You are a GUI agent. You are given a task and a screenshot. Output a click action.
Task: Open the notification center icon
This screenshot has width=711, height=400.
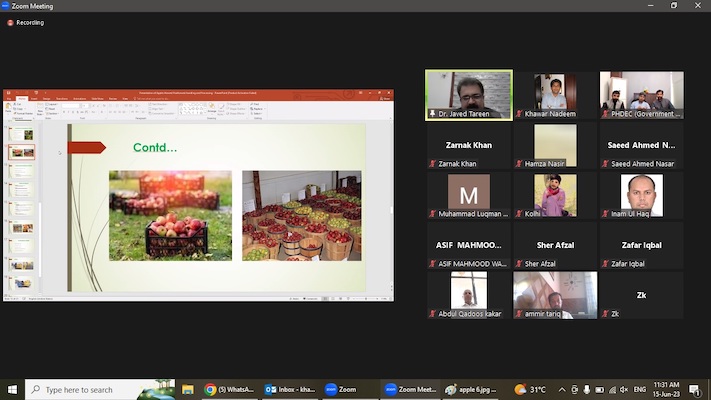[694, 389]
